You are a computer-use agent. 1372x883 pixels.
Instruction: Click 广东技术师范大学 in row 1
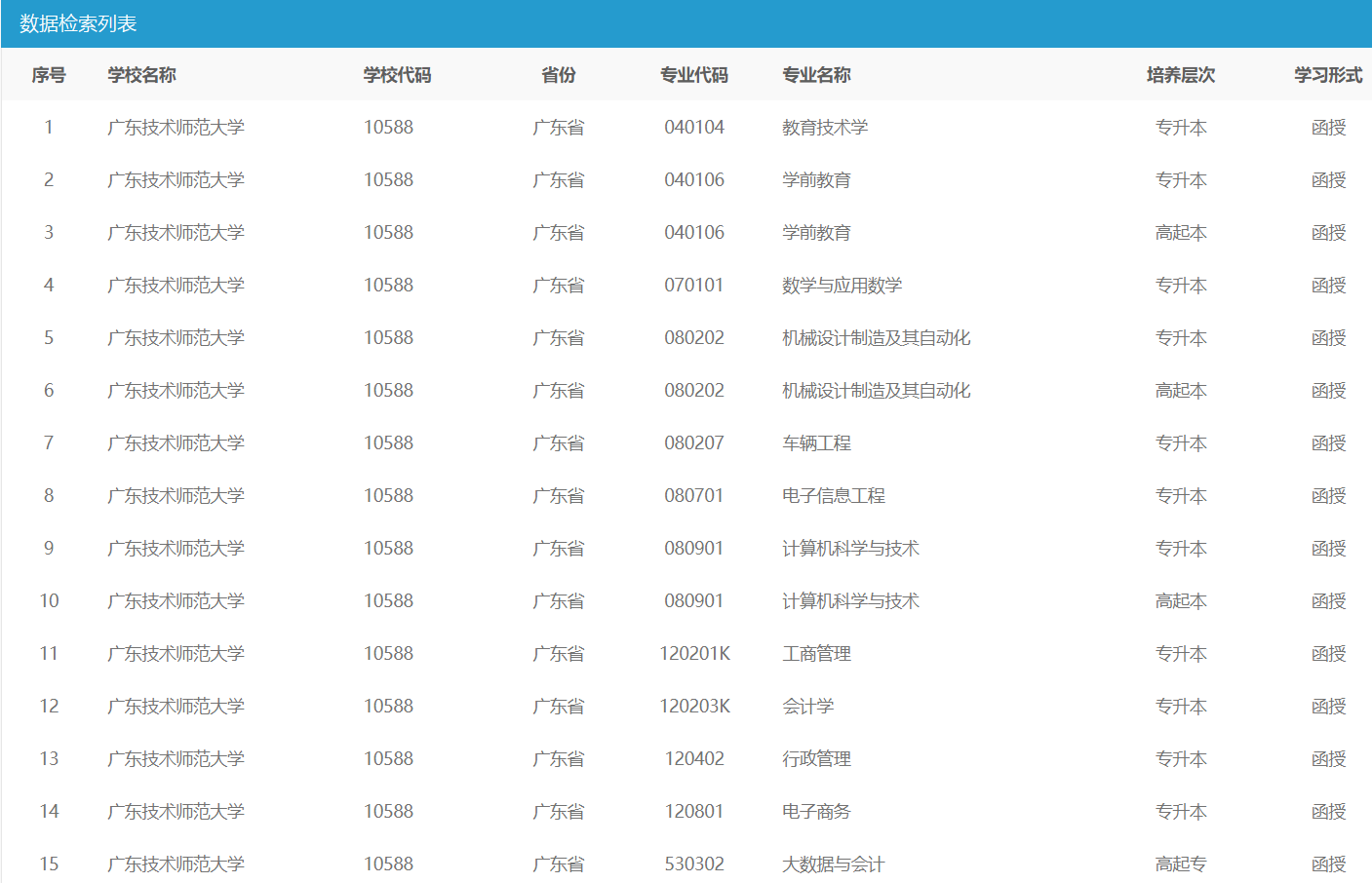coord(176,128)
